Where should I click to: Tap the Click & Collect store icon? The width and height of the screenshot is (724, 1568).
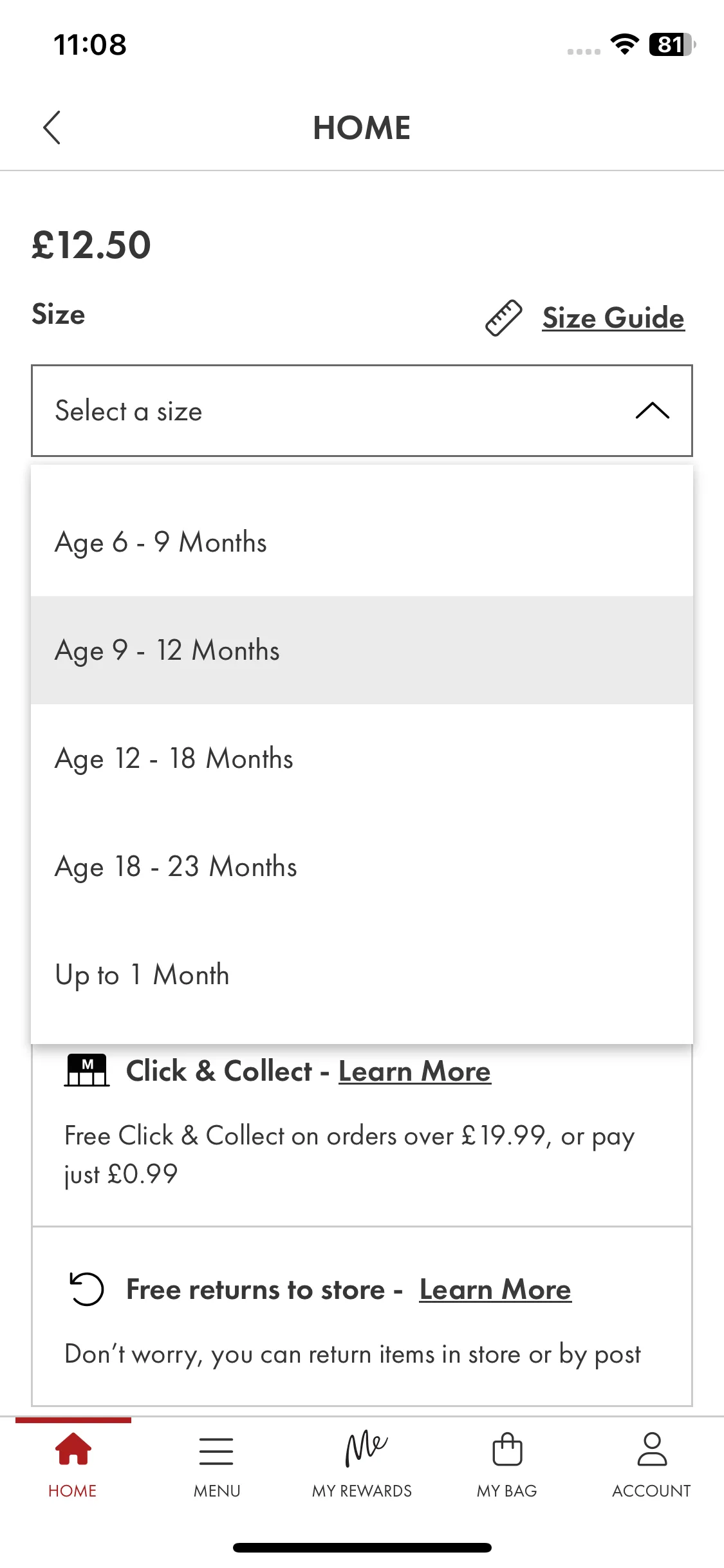pyautogui.click(x=87, y=1071)
